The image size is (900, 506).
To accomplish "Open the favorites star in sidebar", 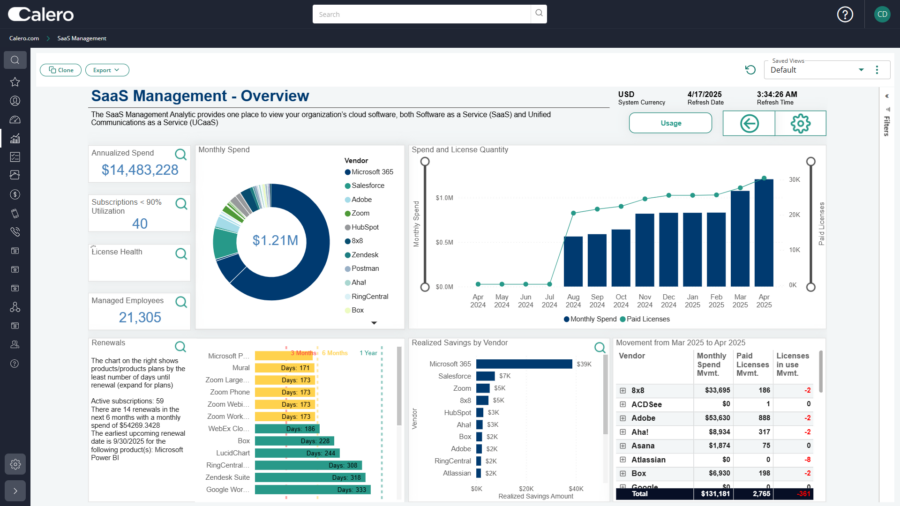I will tap(15, 82).
